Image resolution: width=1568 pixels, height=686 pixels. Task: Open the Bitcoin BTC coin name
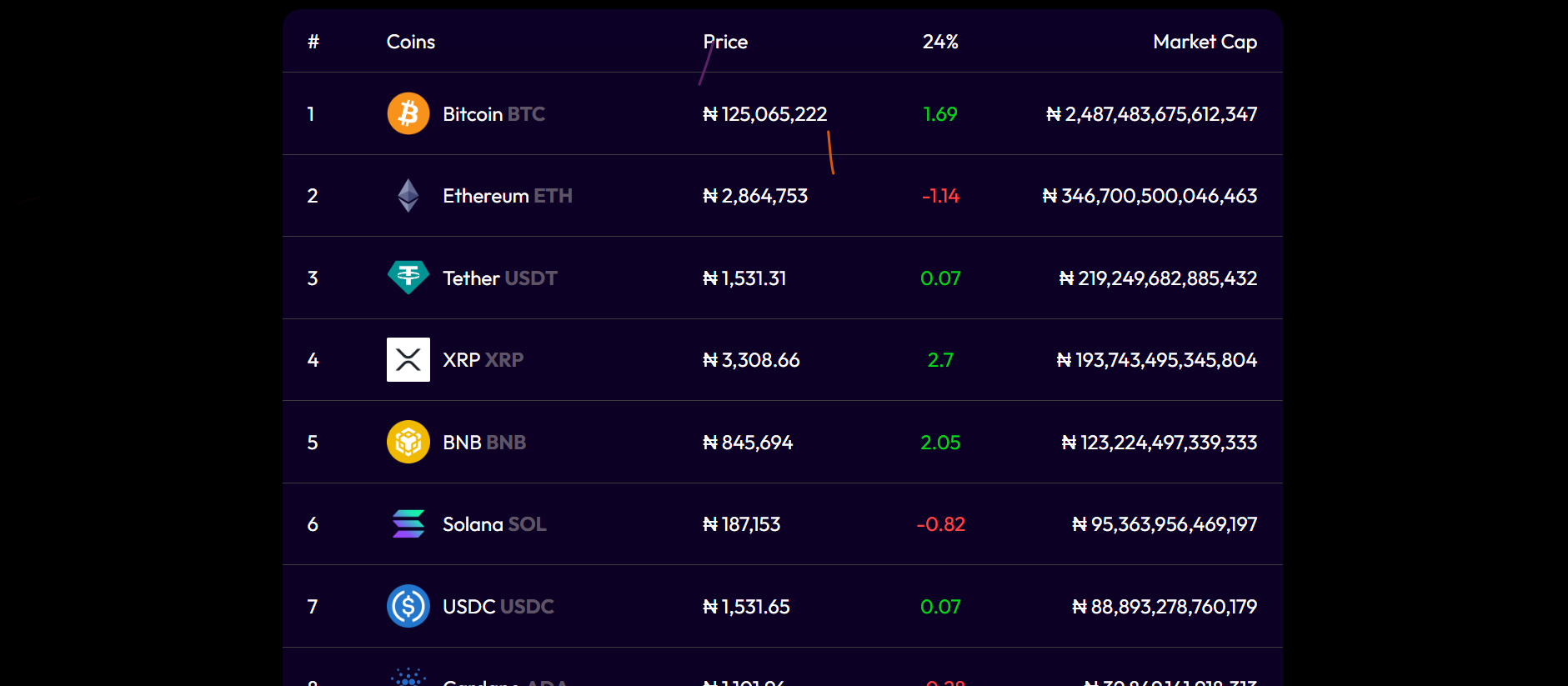point(493,114)
